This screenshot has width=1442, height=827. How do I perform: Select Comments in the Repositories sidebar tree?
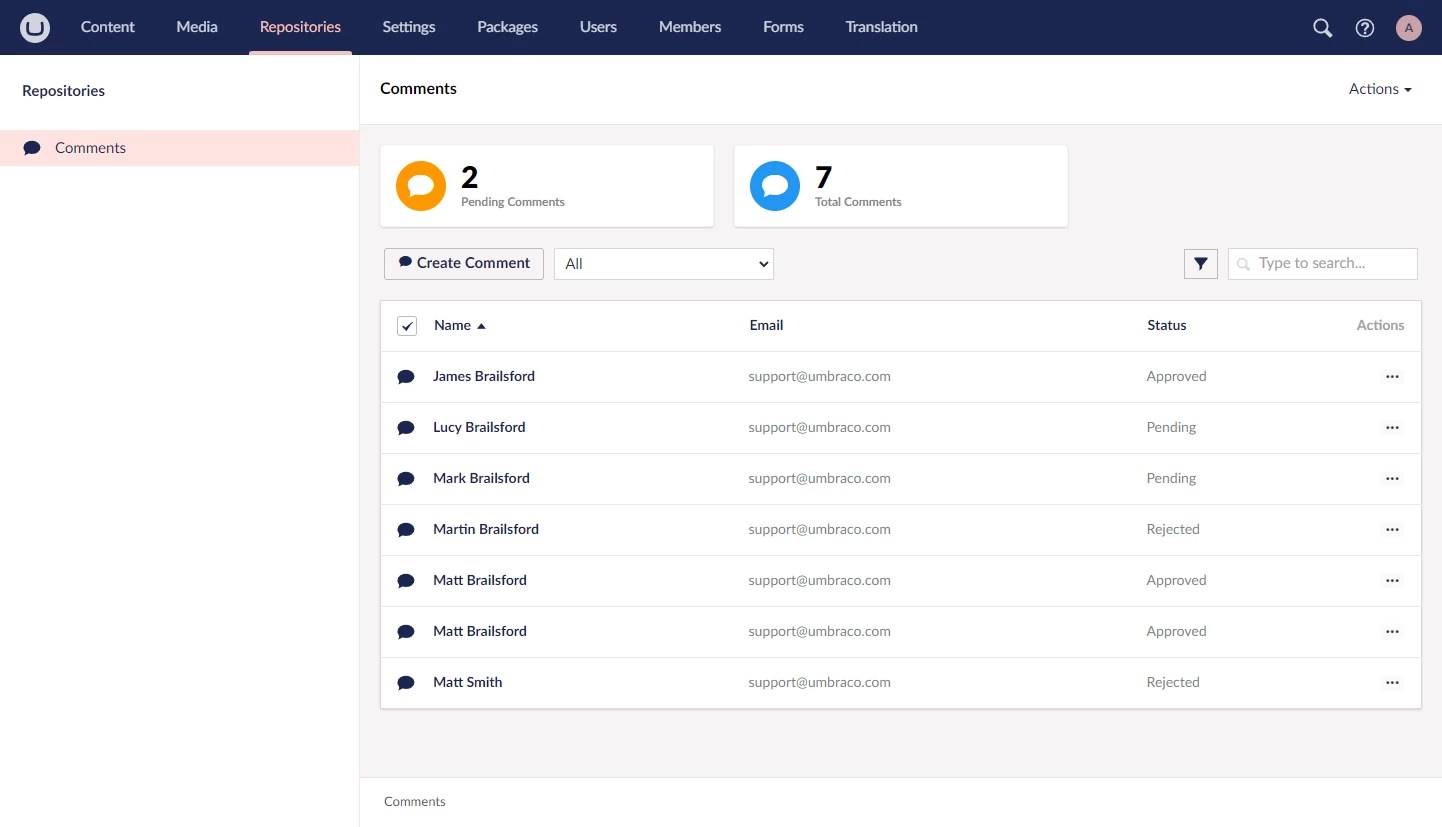click(x=90, y=147)
